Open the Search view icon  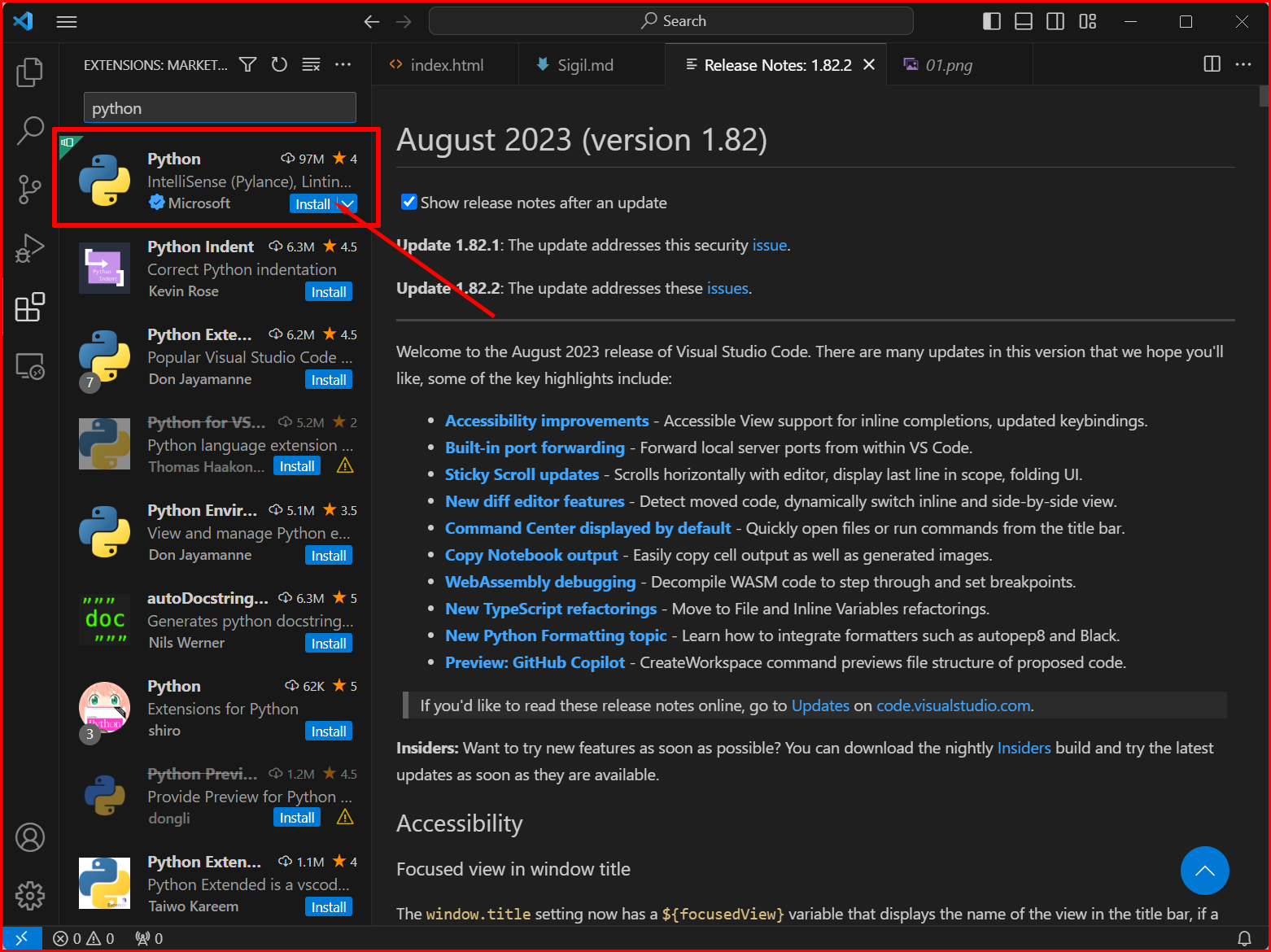click(x=30, y=130)
